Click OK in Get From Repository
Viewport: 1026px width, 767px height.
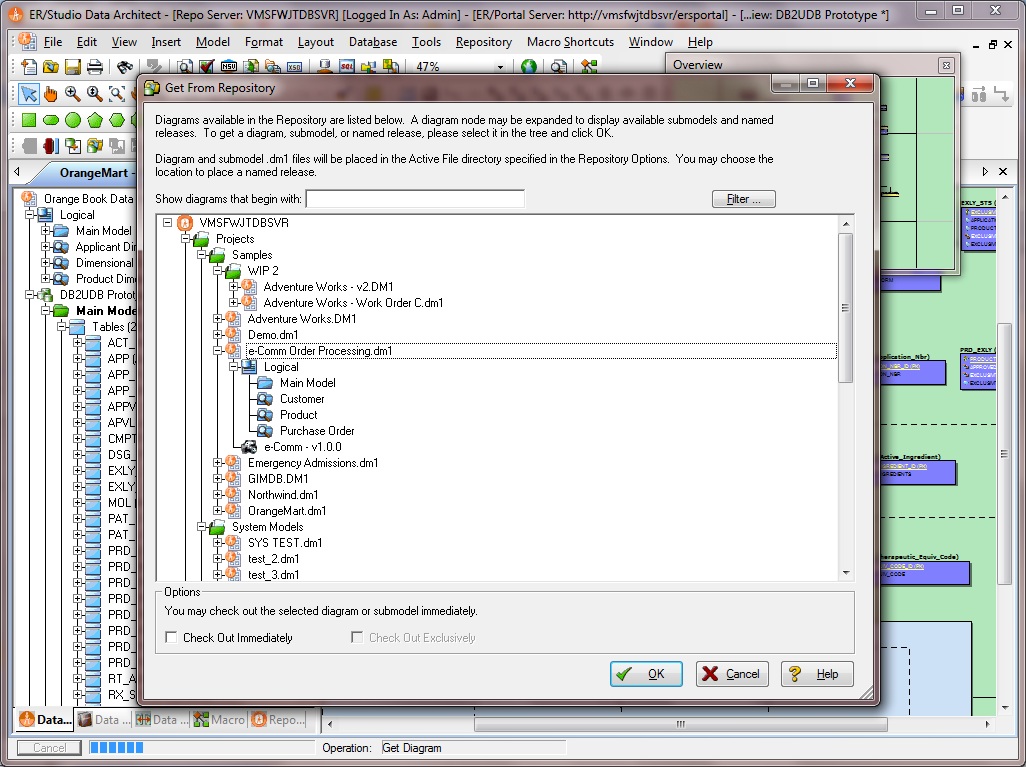point(646,674)
